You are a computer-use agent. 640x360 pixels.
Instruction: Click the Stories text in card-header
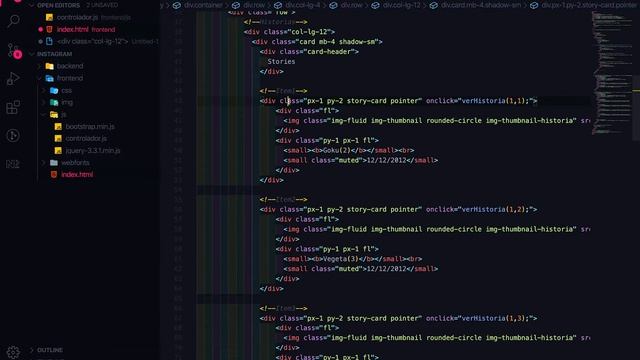point(281,62)
